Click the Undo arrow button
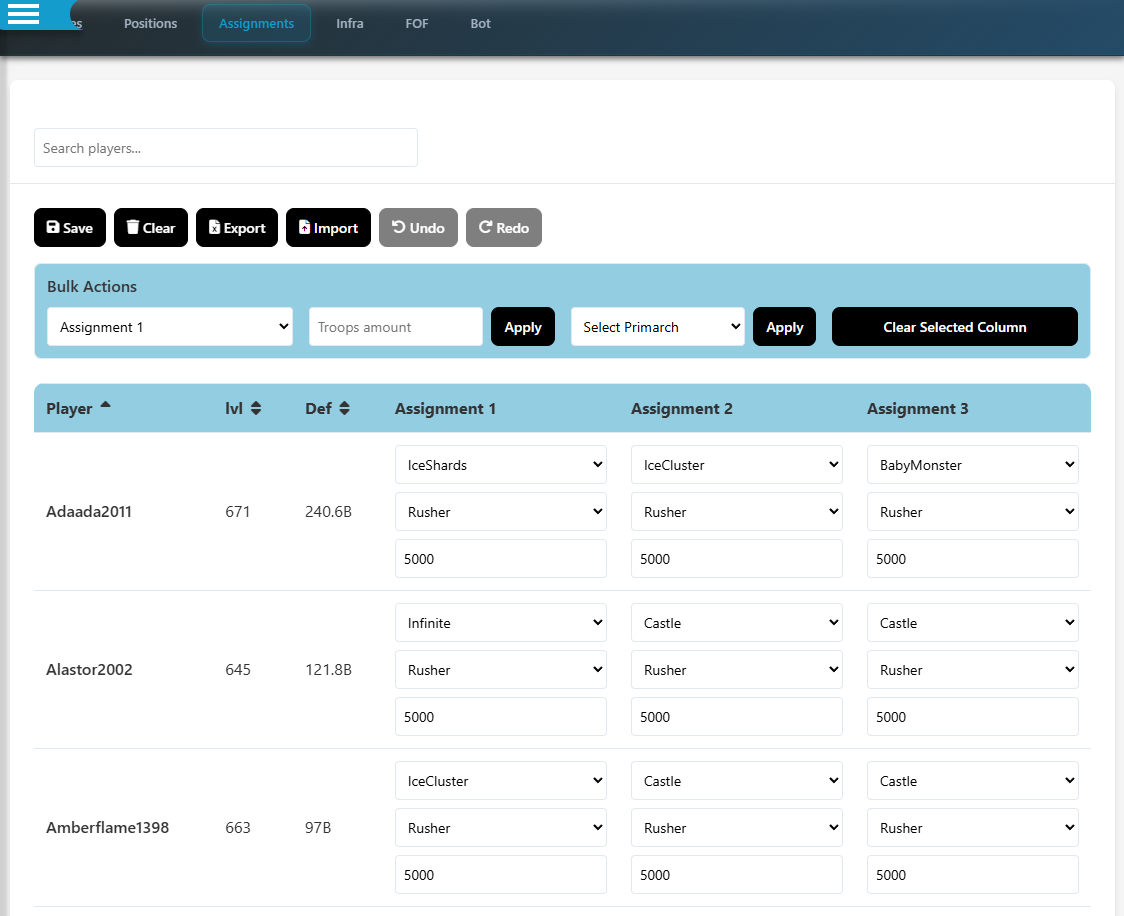The image size is (1124, 916). click(x=418, y=228)
